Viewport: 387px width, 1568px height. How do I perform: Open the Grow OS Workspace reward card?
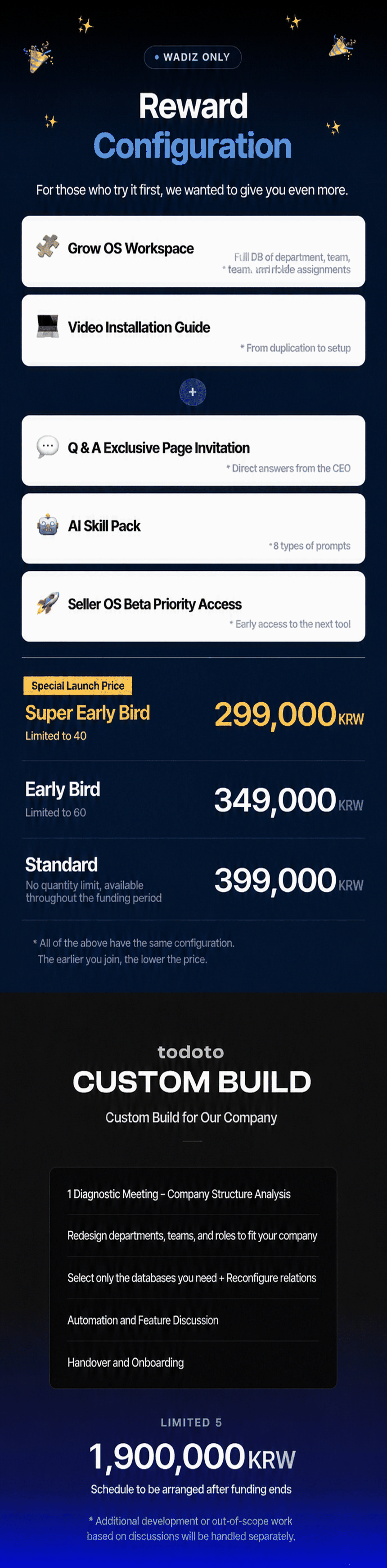(x=193, y=251)
